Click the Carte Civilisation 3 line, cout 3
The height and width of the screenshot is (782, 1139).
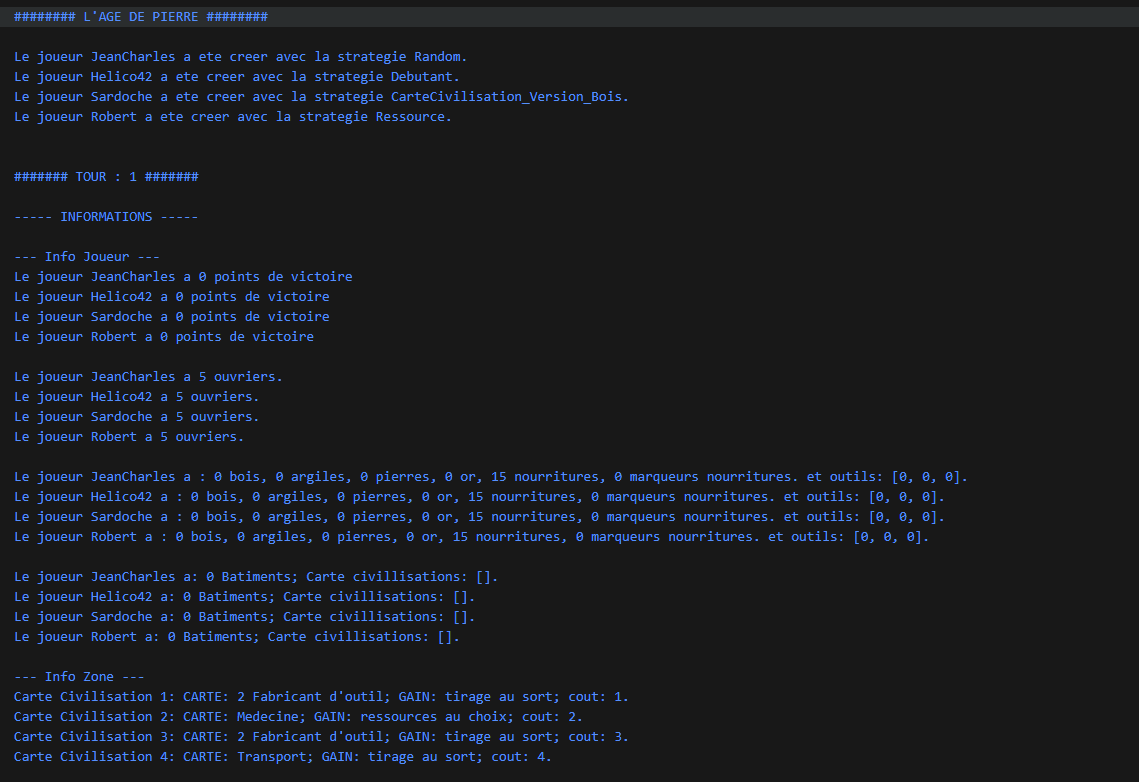pyautogui.click(x=321, y=737)
